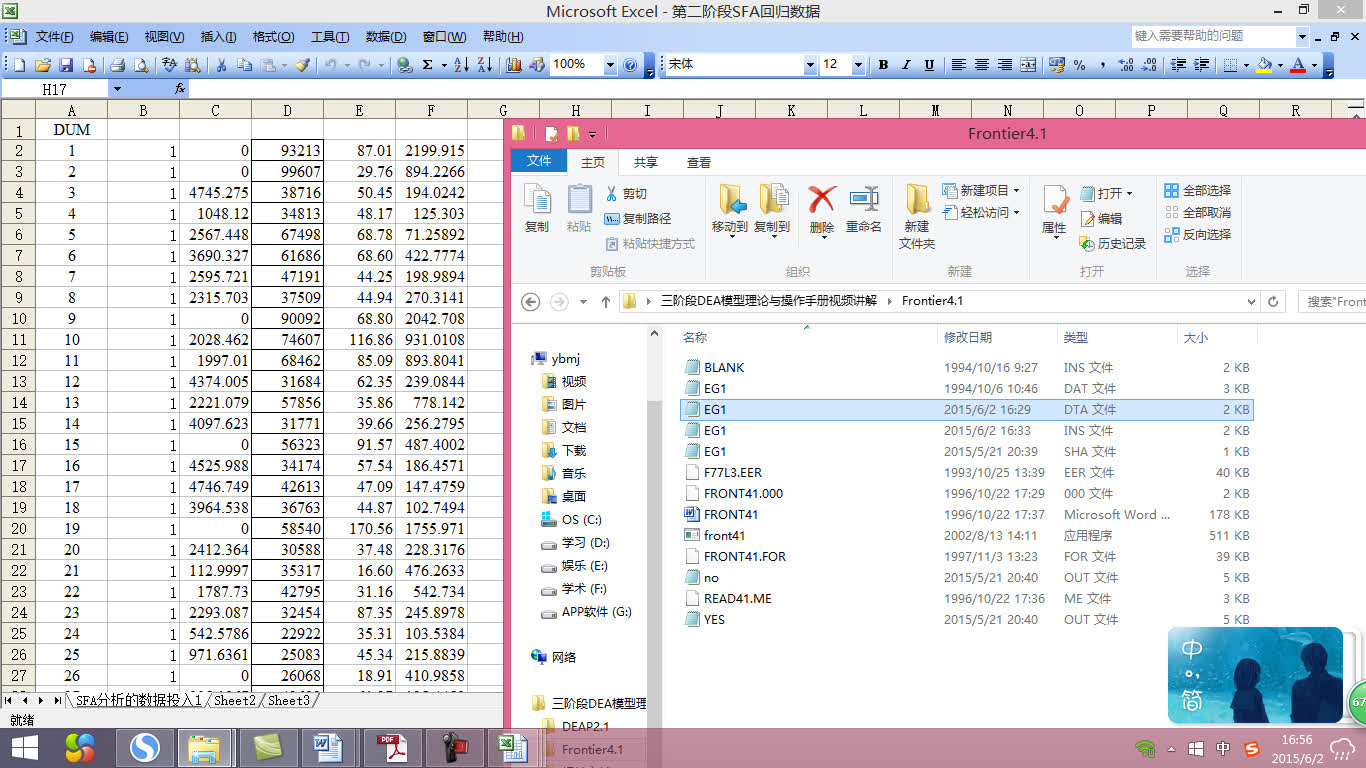Open the Borders dropdown arrow in Excel
The width and height of the screenshot is (1366, 768).
[x=1245, y=65]
